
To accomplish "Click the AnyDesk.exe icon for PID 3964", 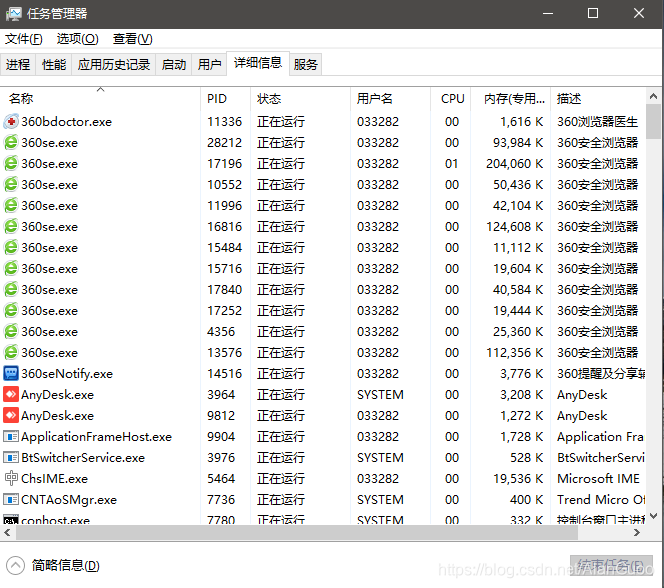I will point(11,395).
